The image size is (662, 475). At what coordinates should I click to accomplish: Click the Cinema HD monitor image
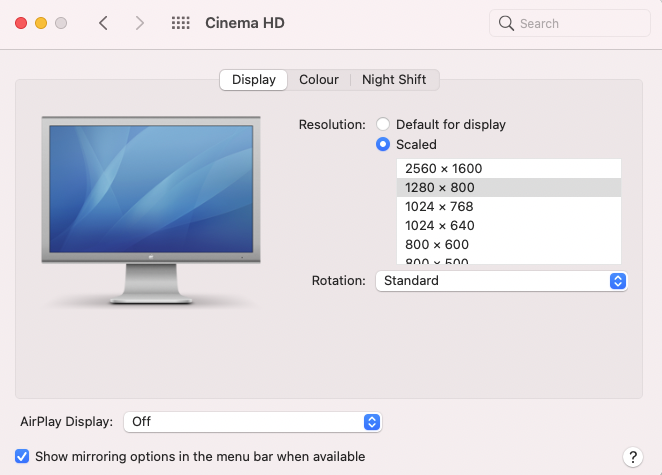151,210
